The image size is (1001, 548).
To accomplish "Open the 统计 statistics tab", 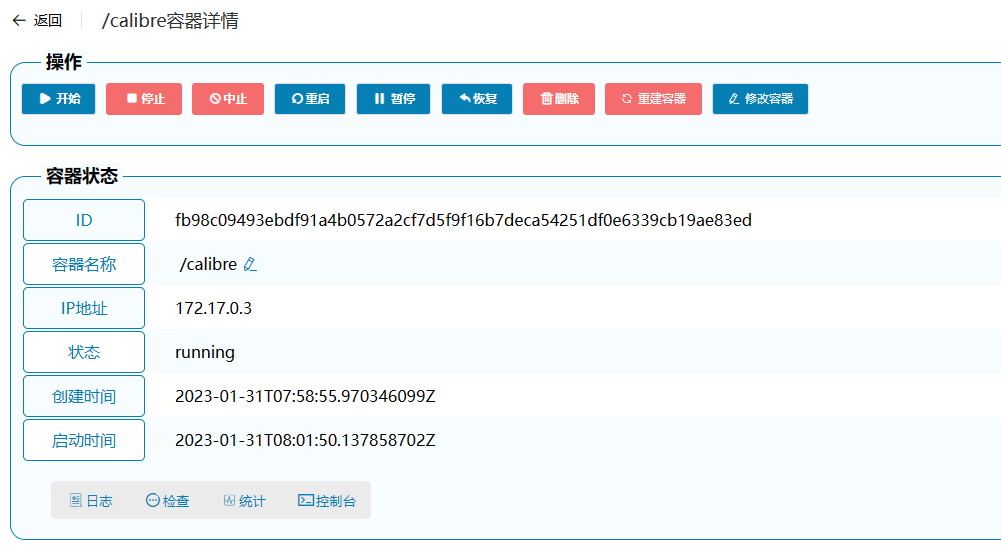I will pyautogui.click(x=245, y=501).
